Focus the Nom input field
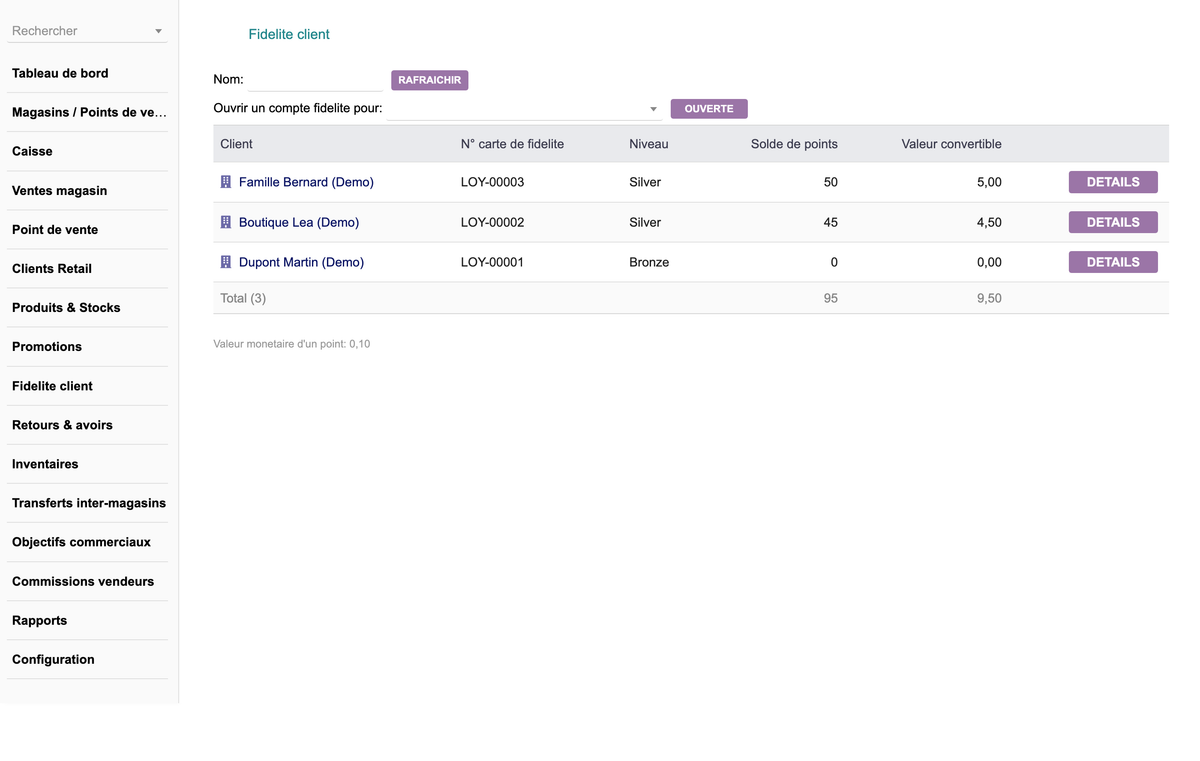This screenshot has width=1200, height=761. 315,80
